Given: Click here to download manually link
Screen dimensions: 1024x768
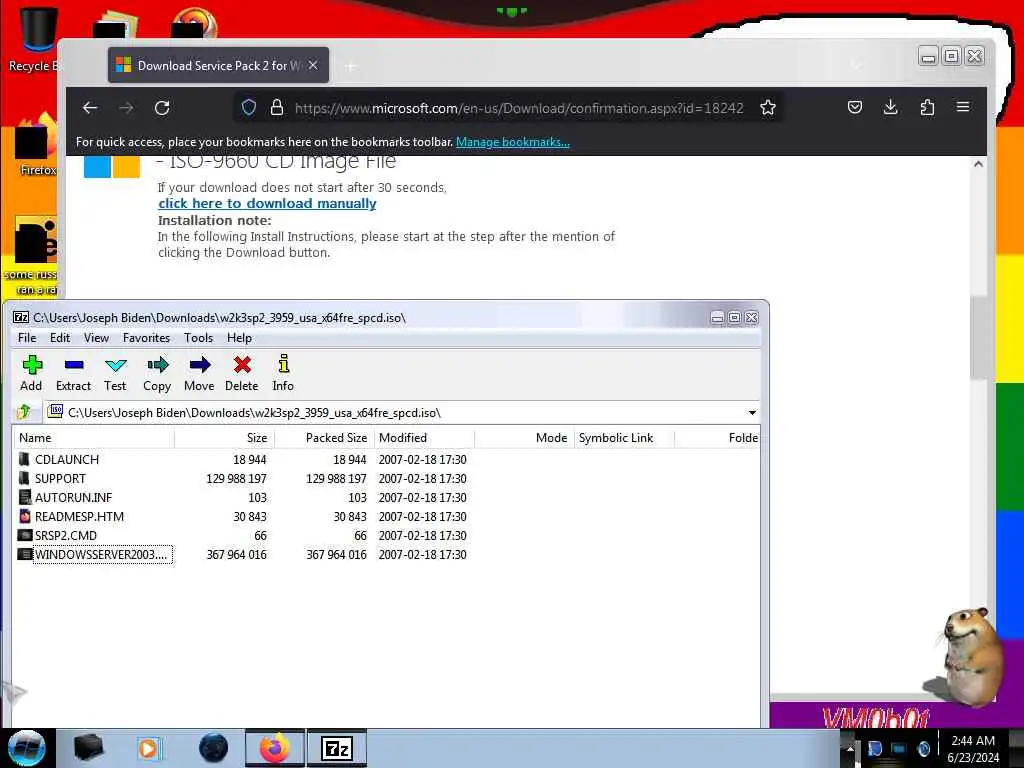Looking at the screenshot, I should click(267, 203).
